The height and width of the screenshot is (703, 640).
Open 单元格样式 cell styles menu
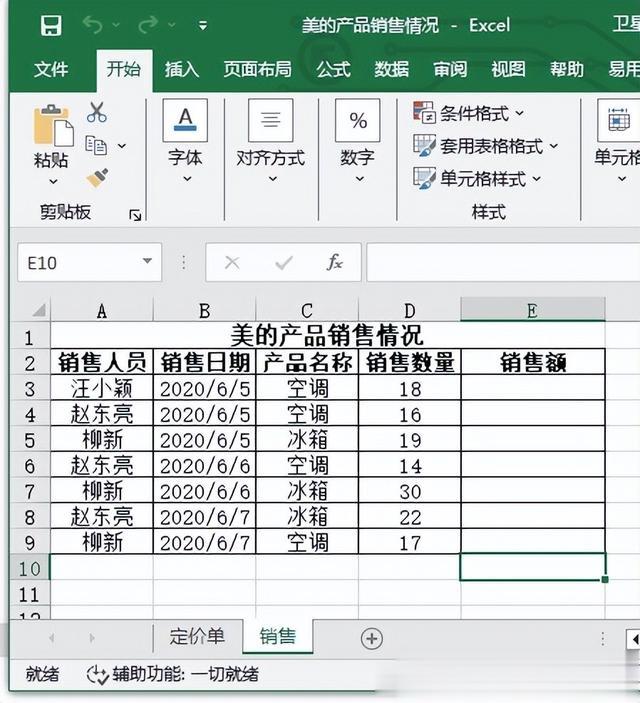click(x=477, y=179)
